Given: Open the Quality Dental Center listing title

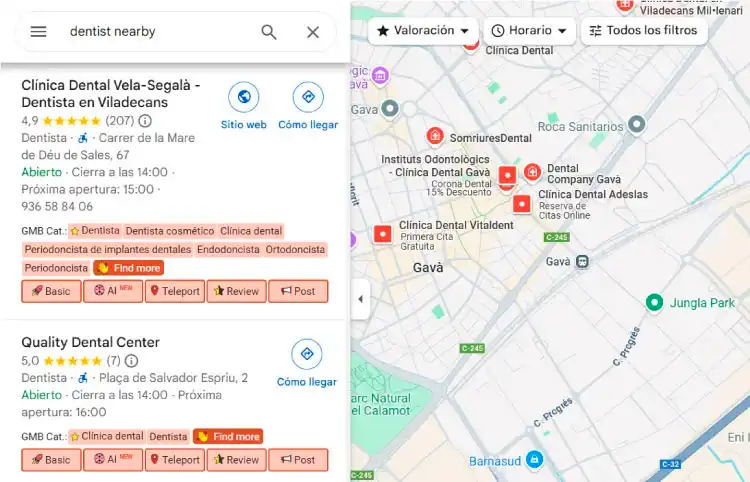Looking at the screenshot, I should coord(90,342).
